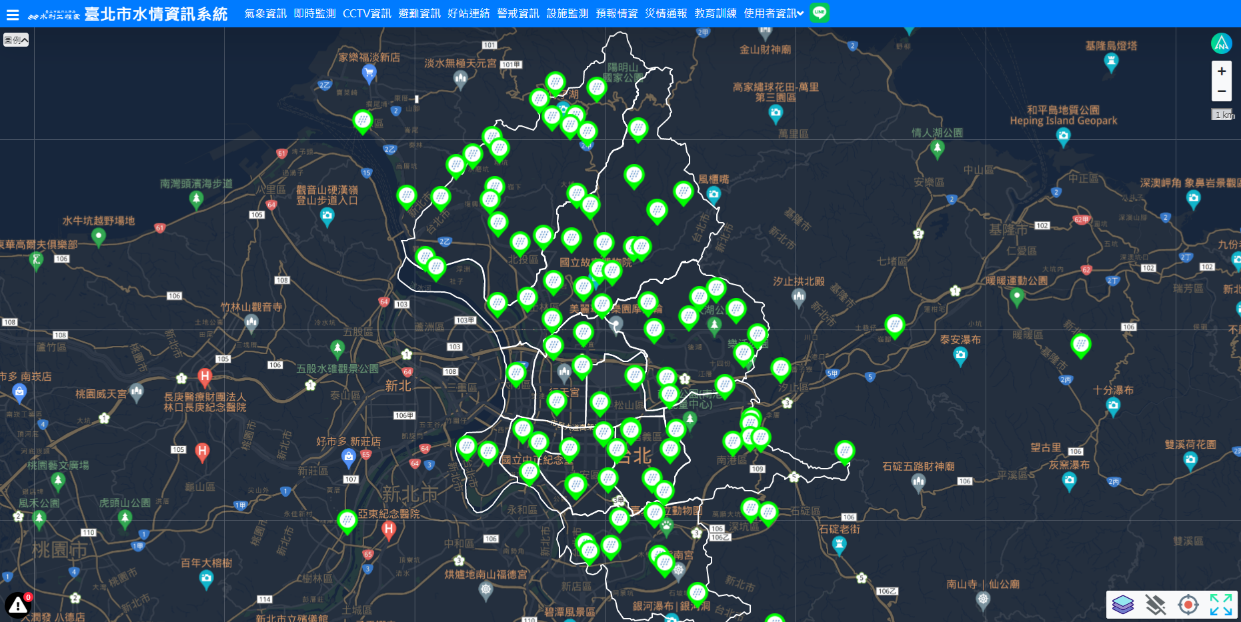The width and height of the screenshot is (1241, 622).
Task: Select the 即時監測 menu item
Action: (315, 14)
